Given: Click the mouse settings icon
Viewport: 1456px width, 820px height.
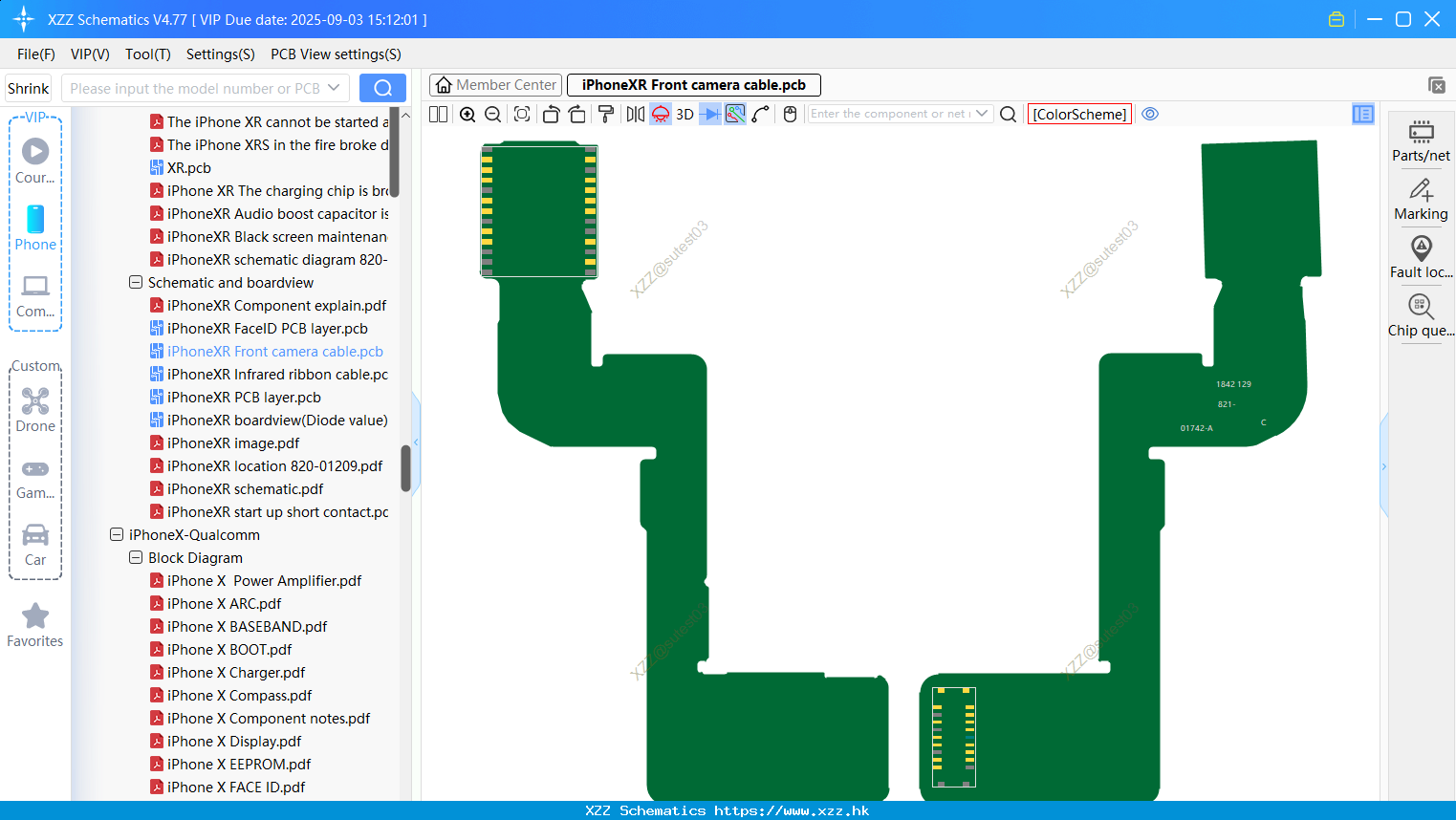Looking at the screenshot, I should (x=790, y=114).
